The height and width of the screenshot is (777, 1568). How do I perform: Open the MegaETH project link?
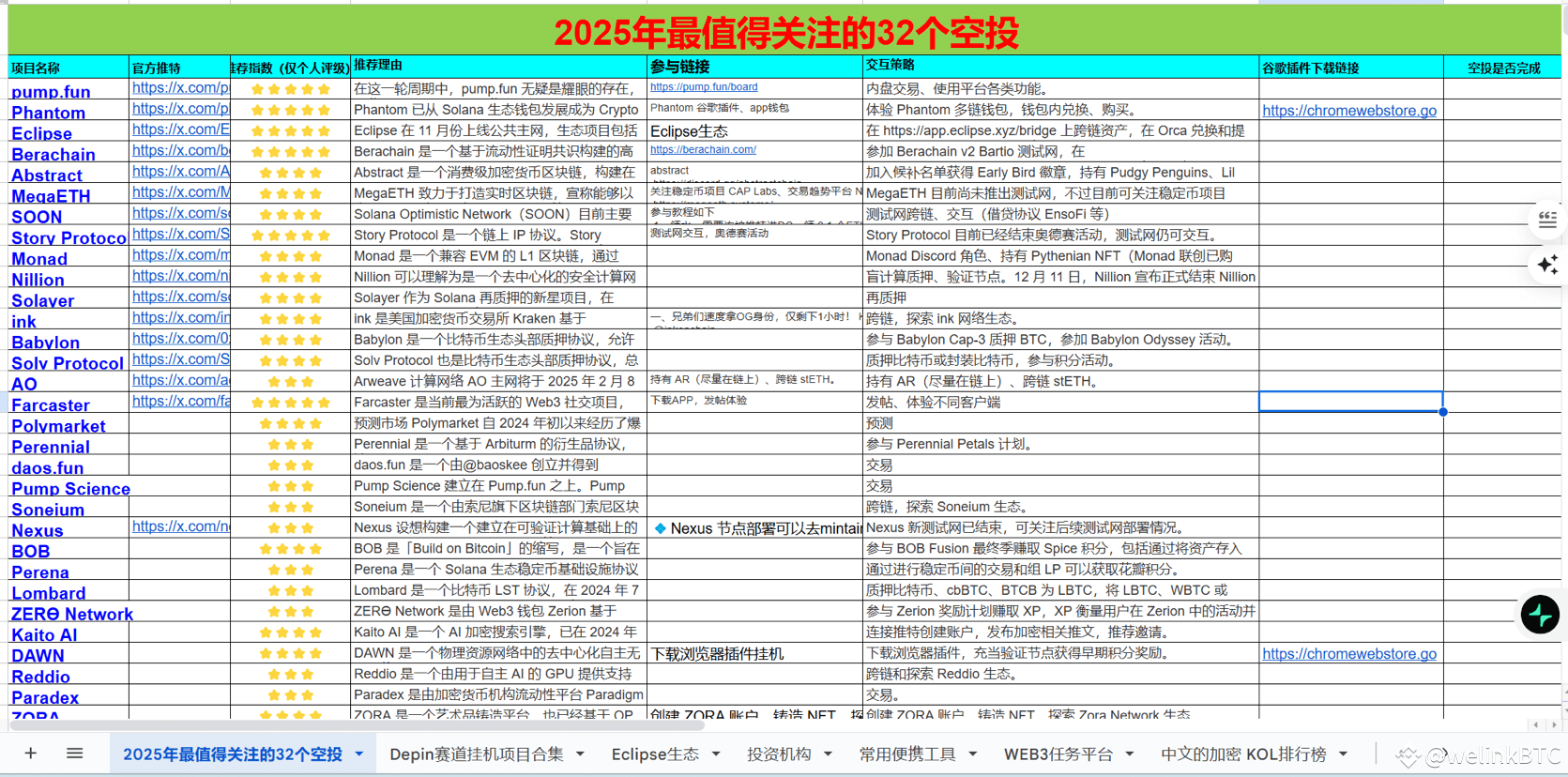tap(51, 196)
